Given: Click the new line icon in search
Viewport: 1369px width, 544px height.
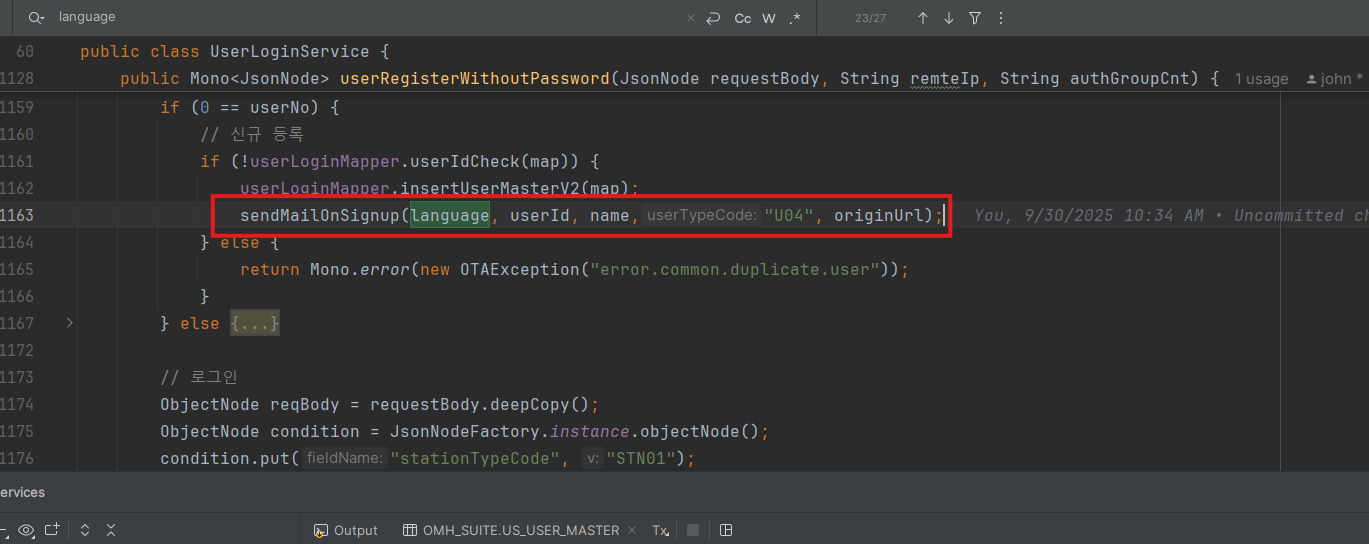Looking at the screenshot, I should [x=713, y=18].
